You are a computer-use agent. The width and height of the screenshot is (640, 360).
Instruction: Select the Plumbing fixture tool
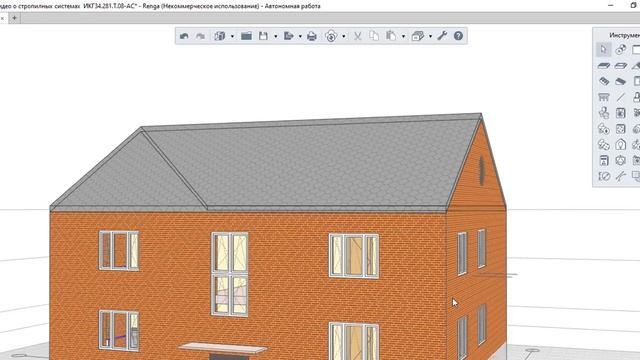tap(604, 113)
